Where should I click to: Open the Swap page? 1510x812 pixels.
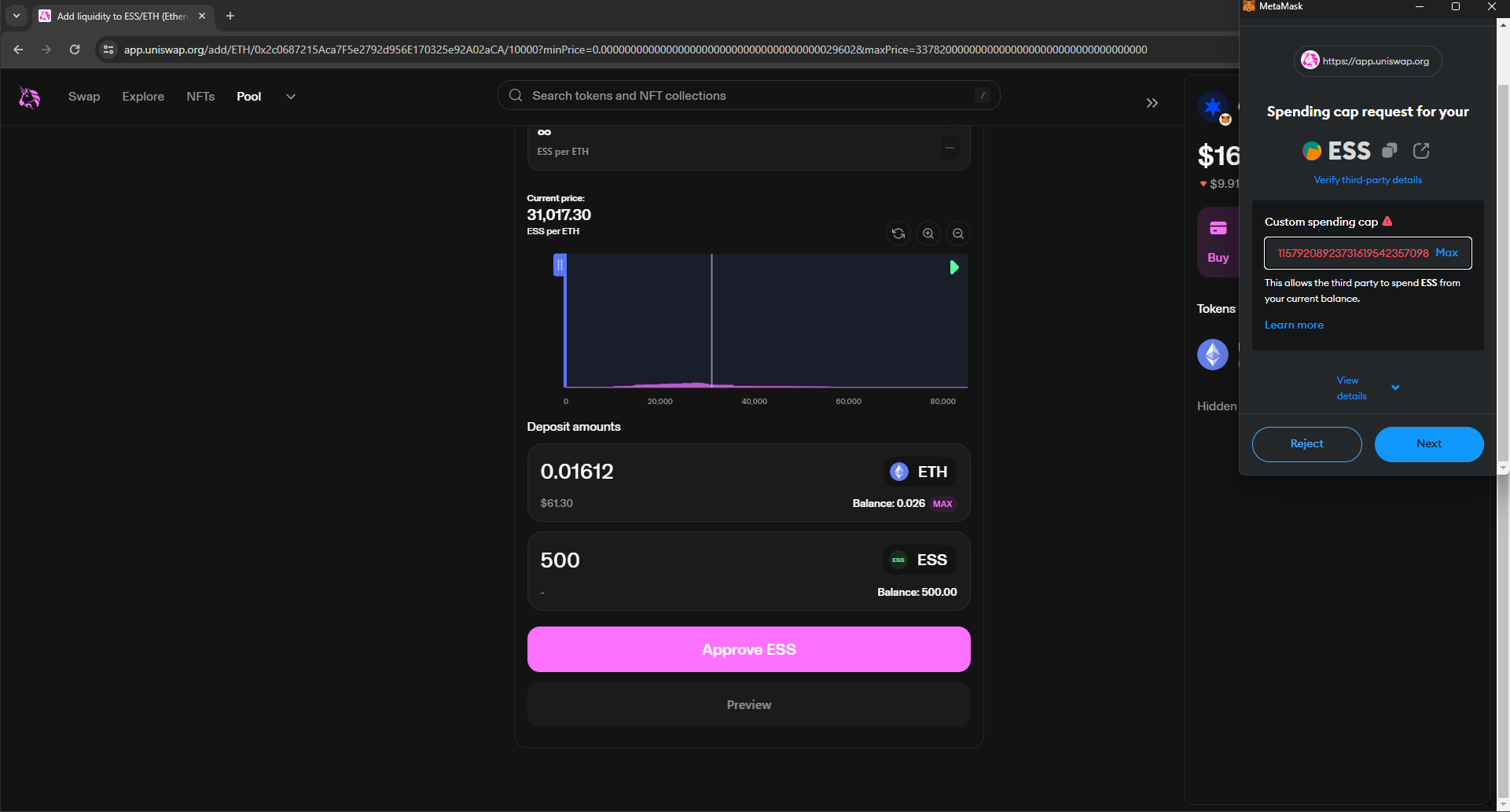click(84, 97)
